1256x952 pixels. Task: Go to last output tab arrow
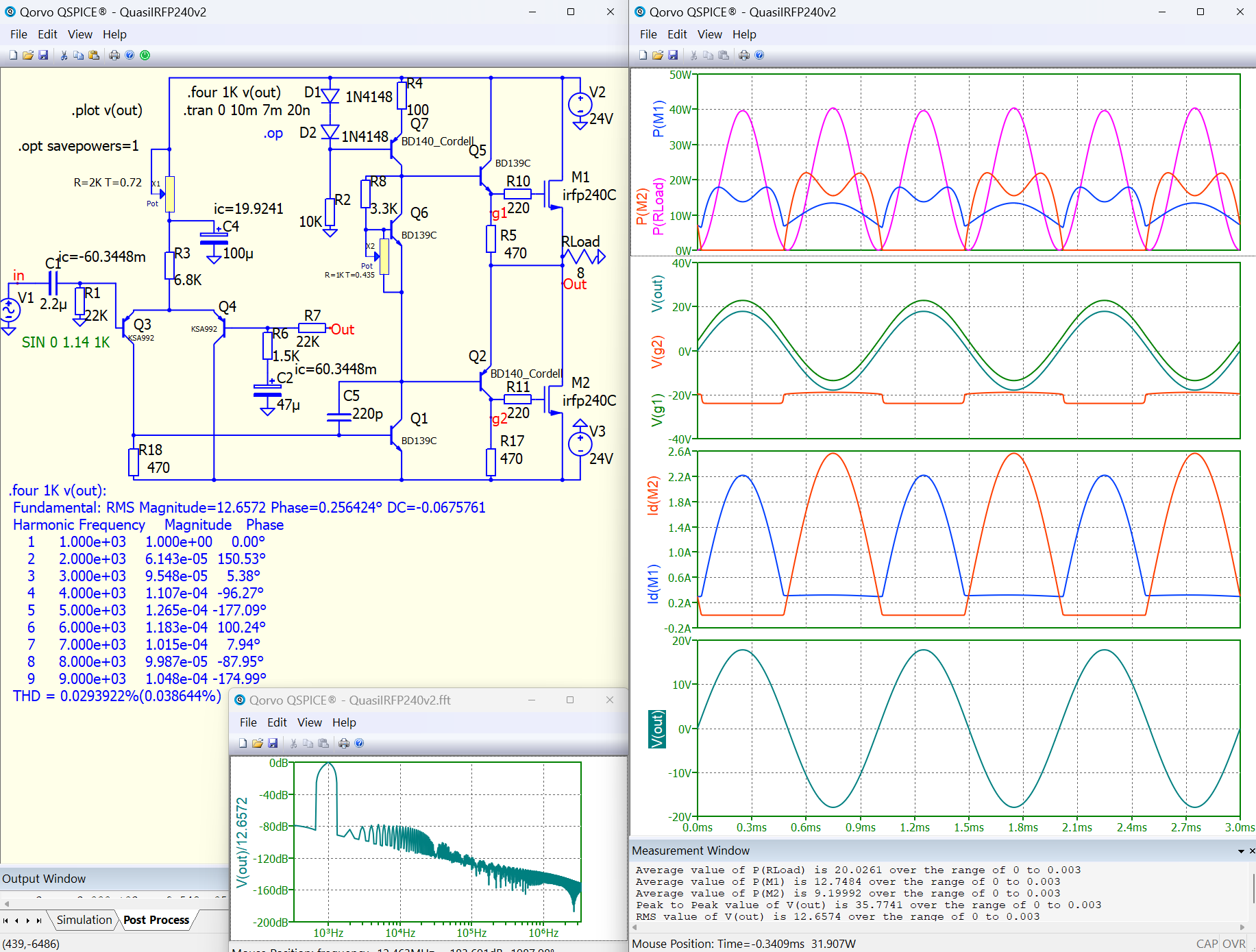39,920
